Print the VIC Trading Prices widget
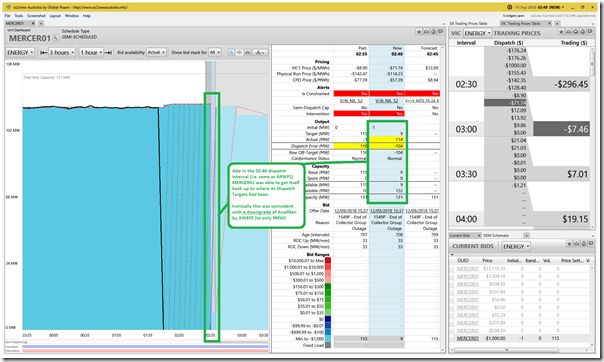 569,32
